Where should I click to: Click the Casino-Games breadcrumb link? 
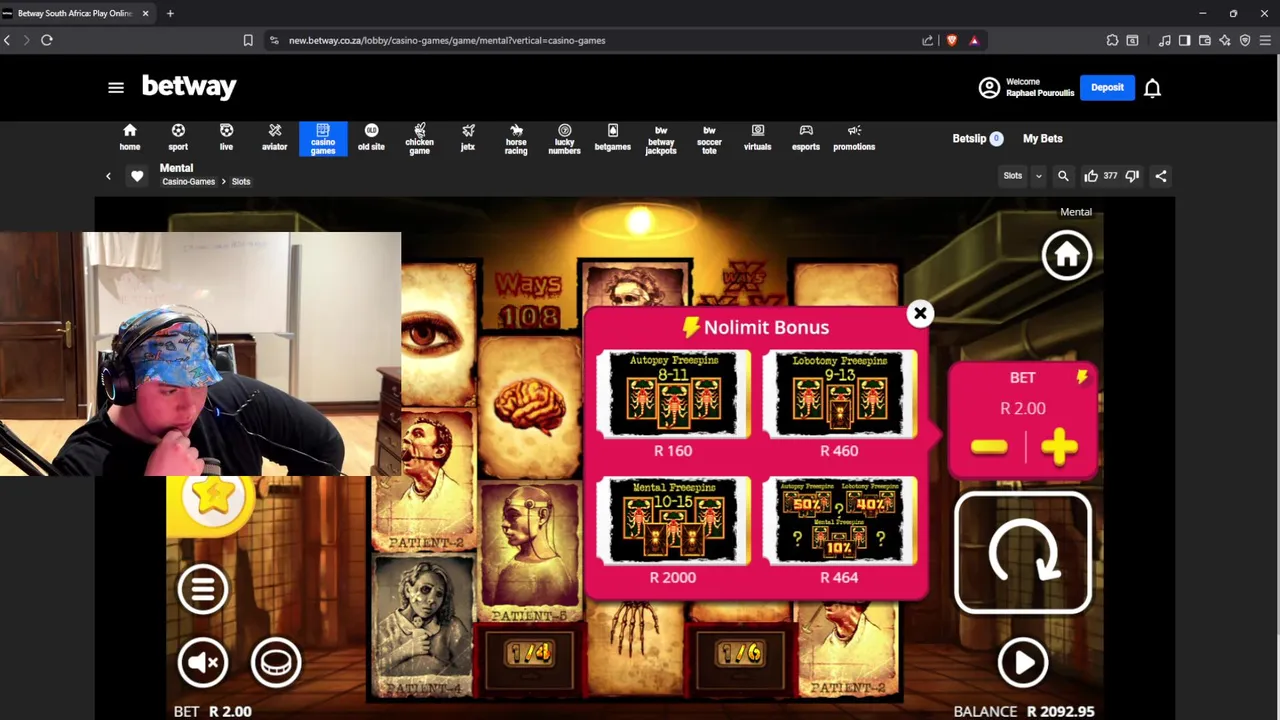click(x=188, y=182)
